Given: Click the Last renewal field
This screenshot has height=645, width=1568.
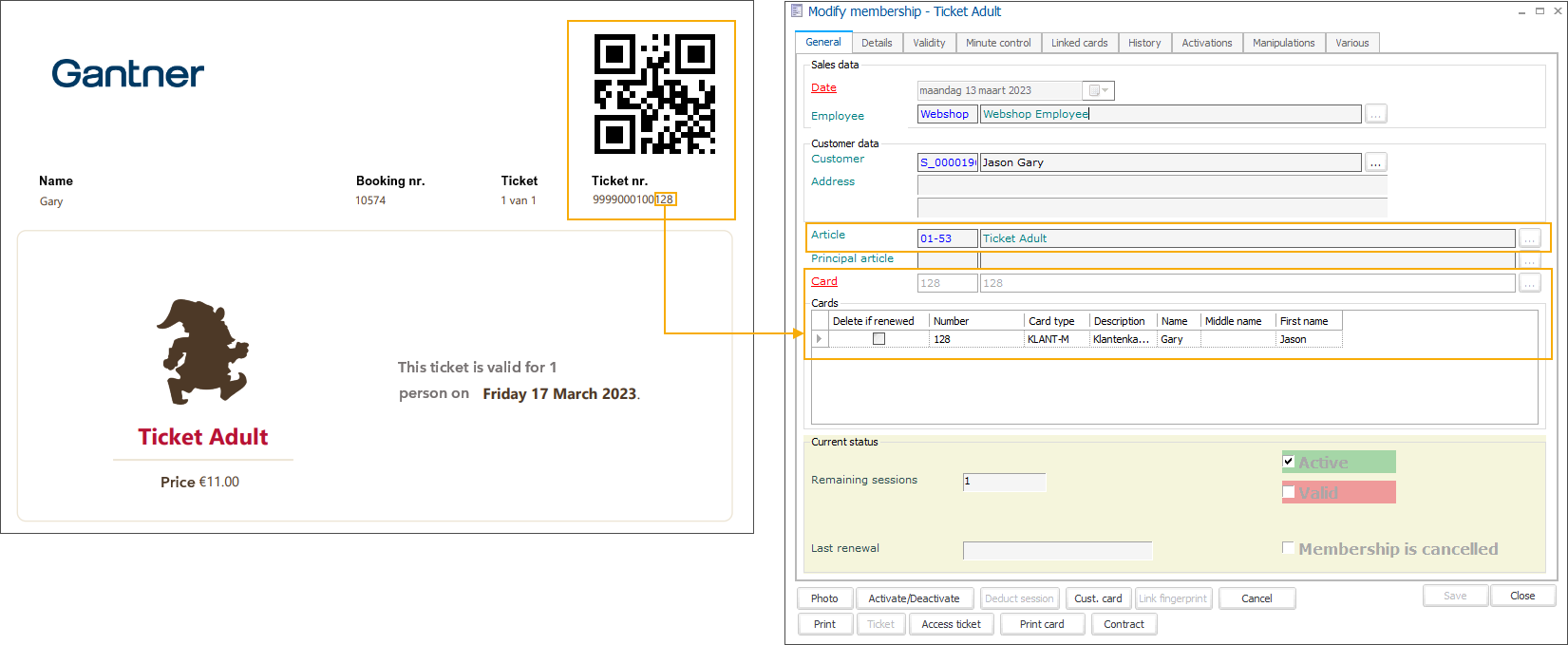Looking at the screenshot, I should [x=1057, y=550].
